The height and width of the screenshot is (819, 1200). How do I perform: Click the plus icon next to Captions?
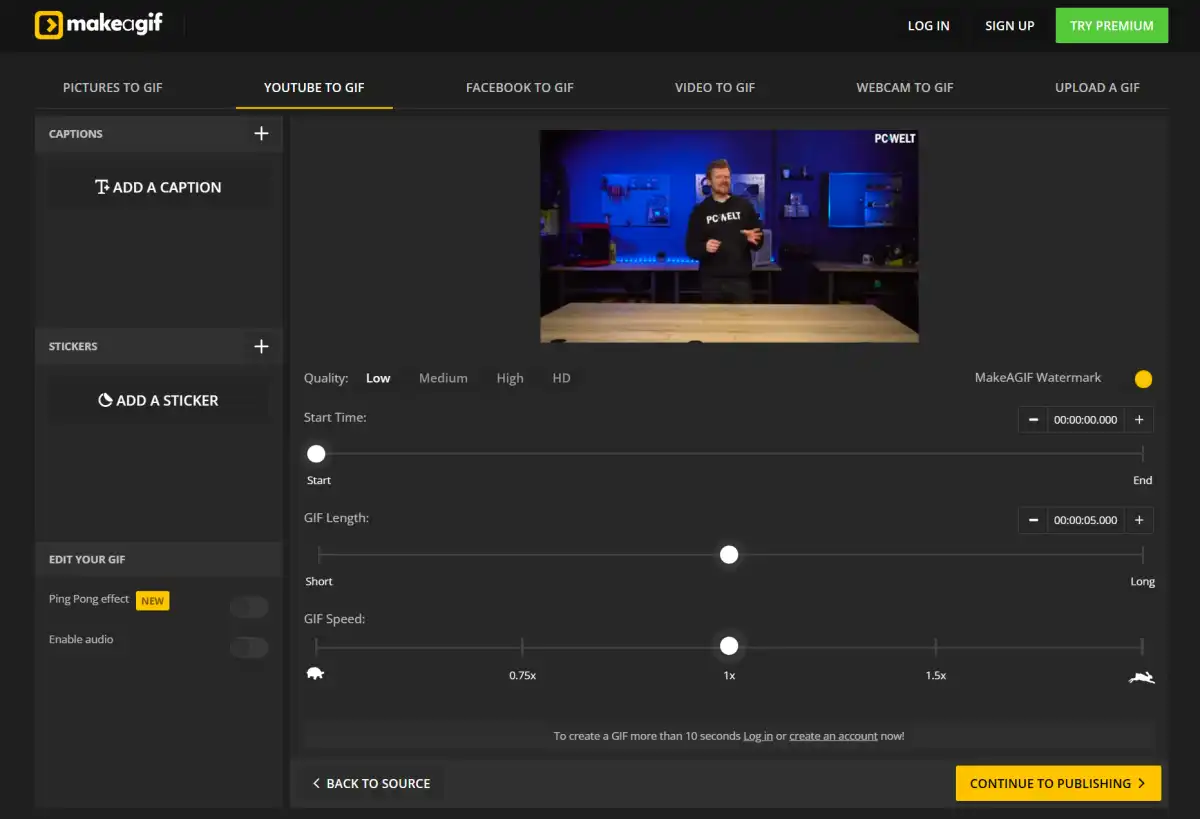(x=261, y=134)
